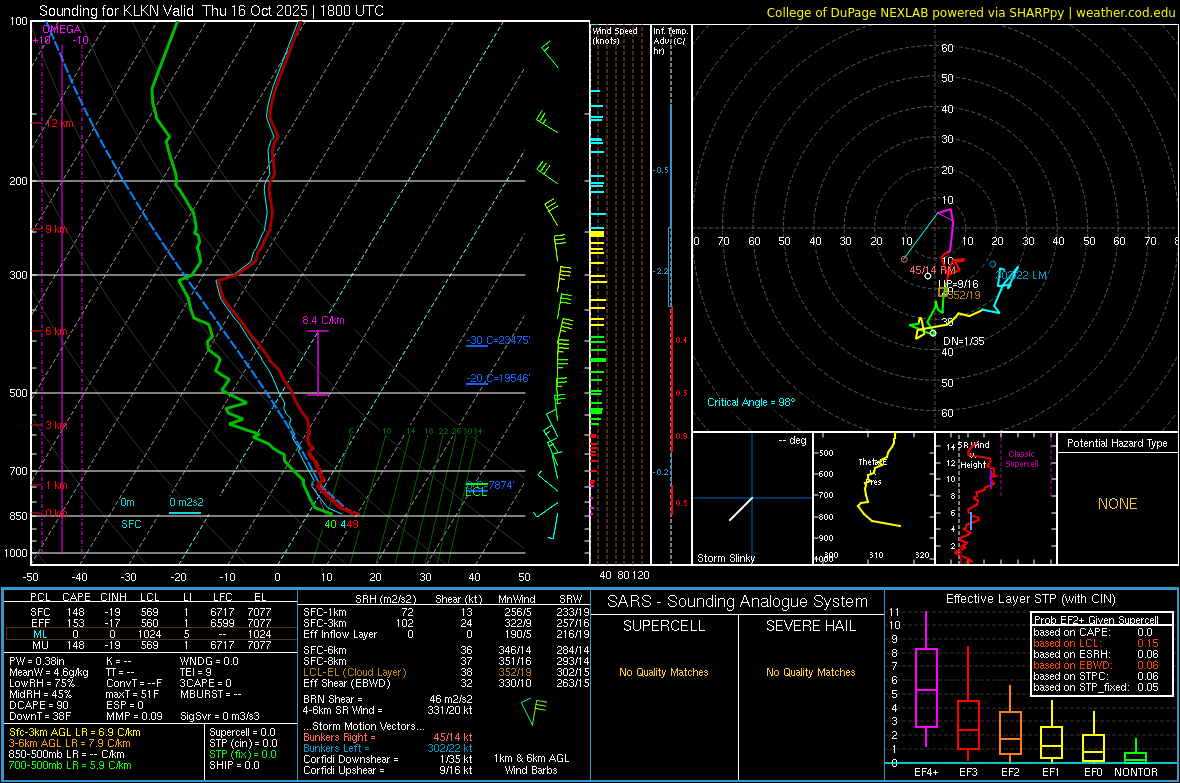The image size is (1180, 783).
Task: Click the SARS - Sounding Analogue System title
Action: pos(737,602)
